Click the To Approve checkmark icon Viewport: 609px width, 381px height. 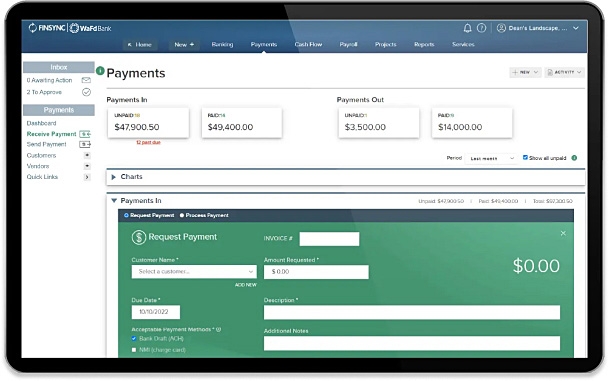click(86, 92)
